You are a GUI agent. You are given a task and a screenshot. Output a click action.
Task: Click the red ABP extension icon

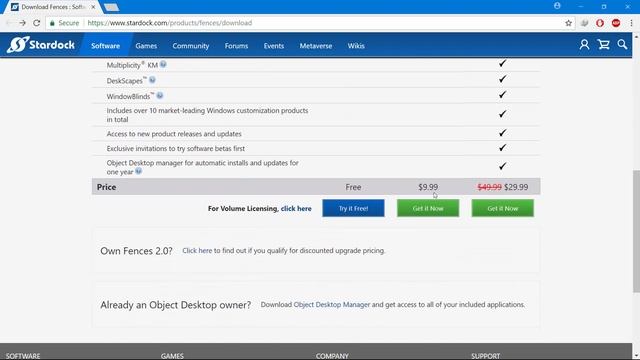[616, 23]
